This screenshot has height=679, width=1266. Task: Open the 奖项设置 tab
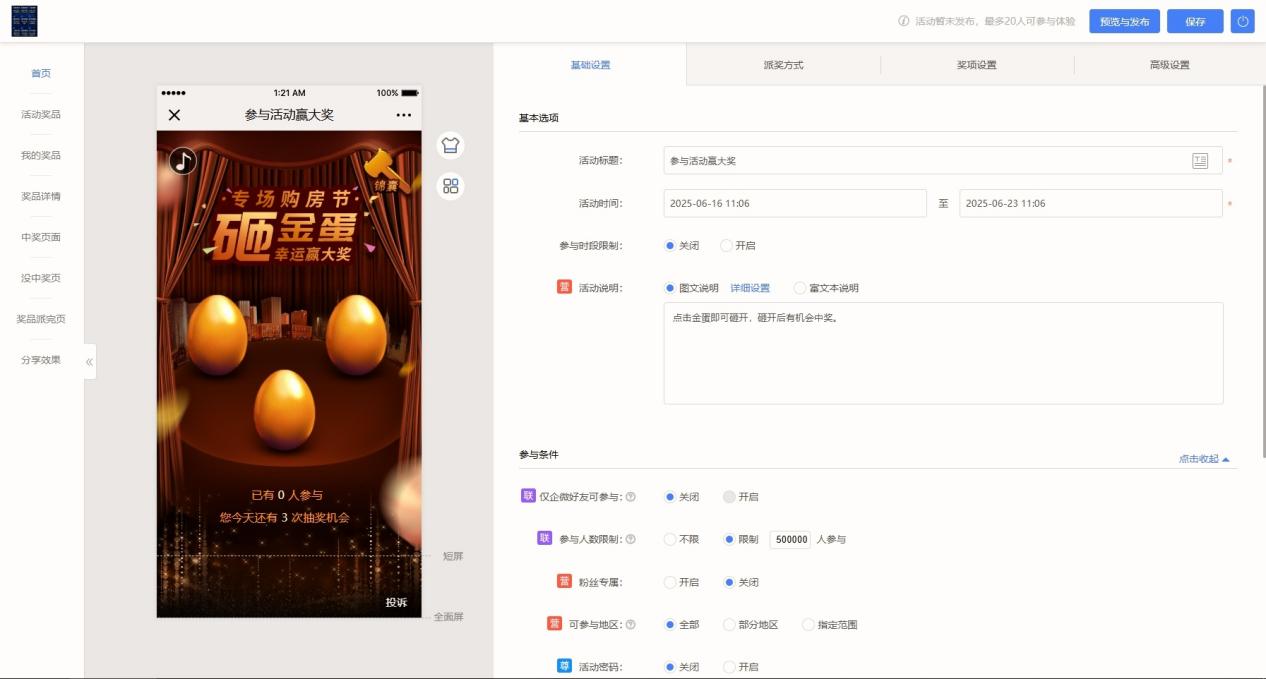pos(976,65)
